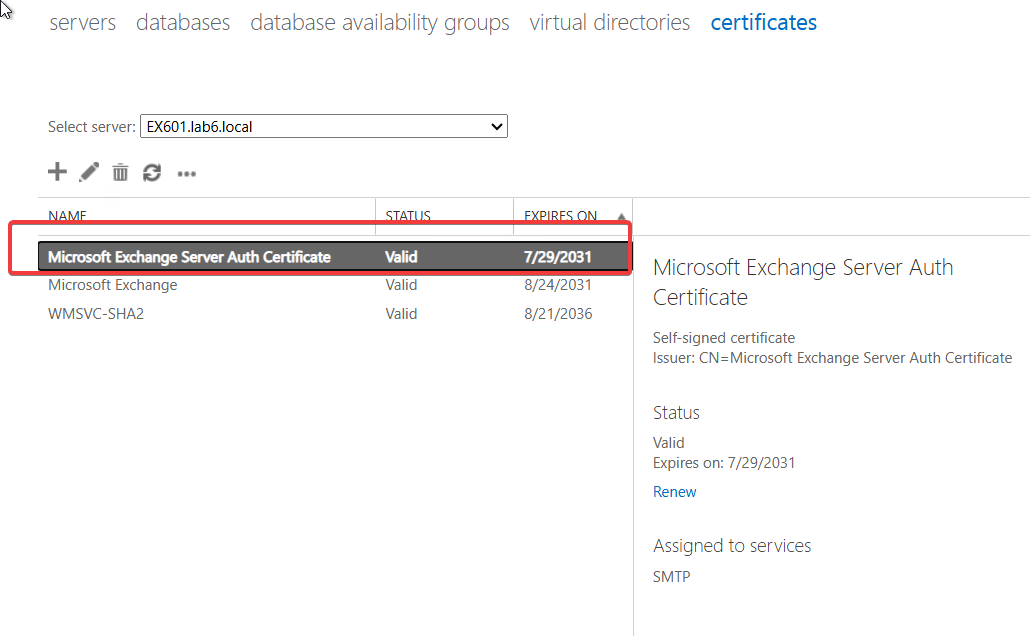The height and width of the screenshot is (636, 1032).
Task: Click the SMTP assigned service text
Action: click(x=671, y=577)
